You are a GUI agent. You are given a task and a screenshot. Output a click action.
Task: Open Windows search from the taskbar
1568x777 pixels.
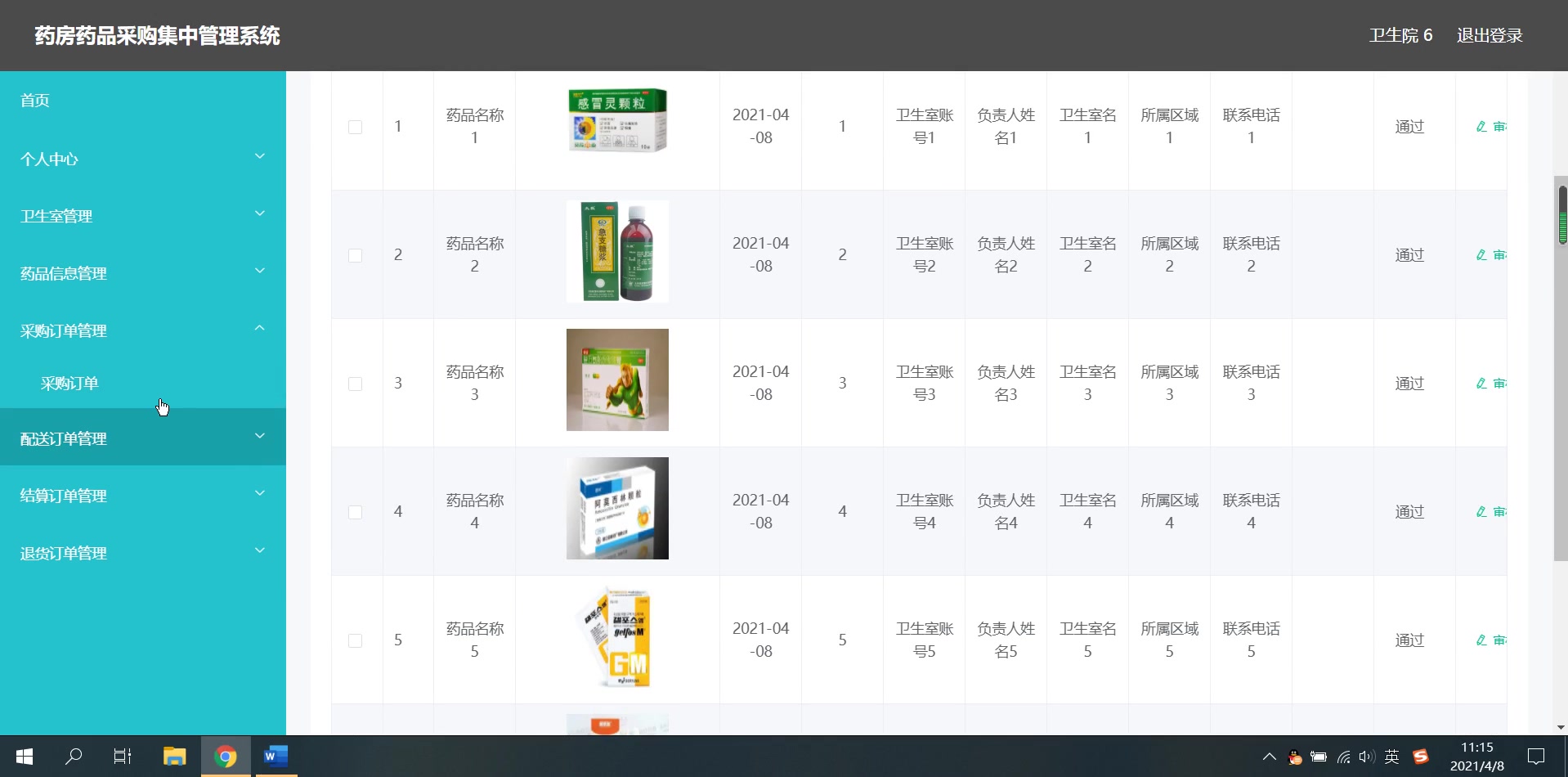(74, 757)
